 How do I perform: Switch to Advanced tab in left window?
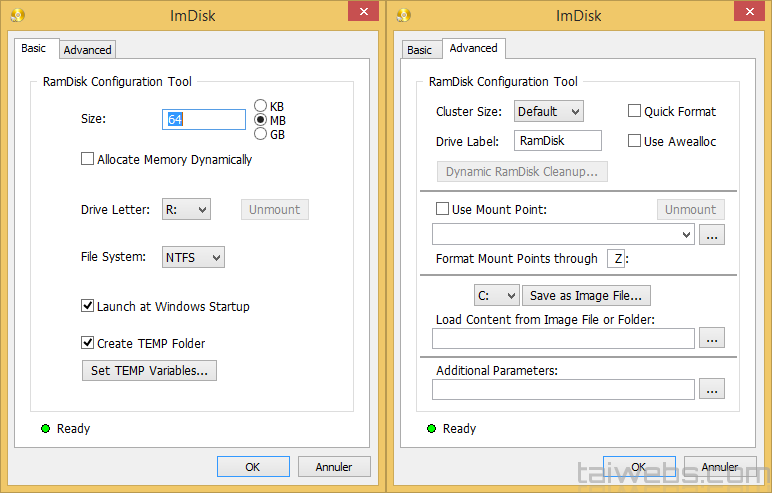click(88, 50)
